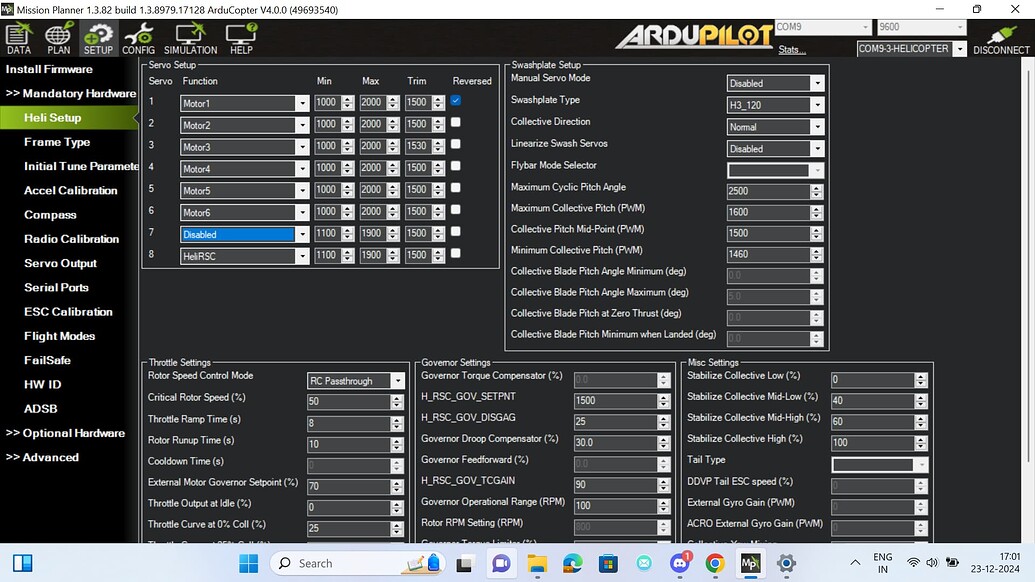The image size is (1035, 582).
Task: Click the CONFIG toolbar icon
Action: [x=138, y=39]
